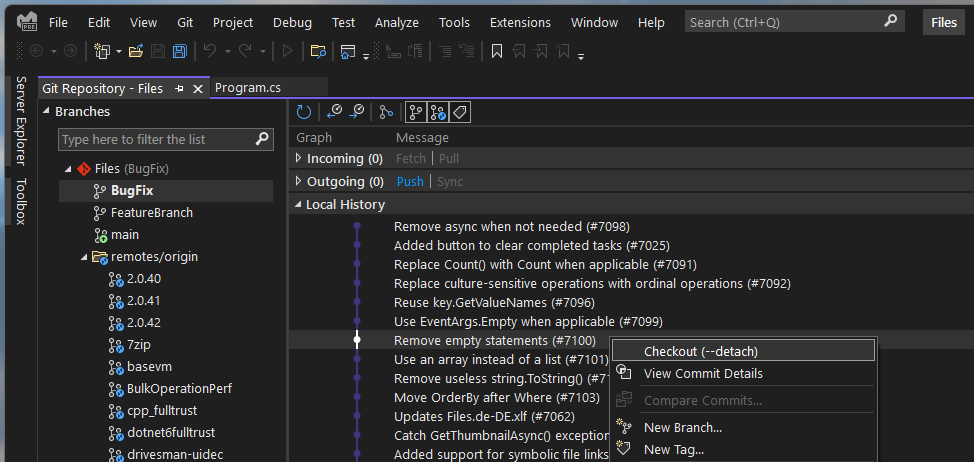Click the Open File folder icon
This screenshot has height=462, width=974.
(136, 52)
